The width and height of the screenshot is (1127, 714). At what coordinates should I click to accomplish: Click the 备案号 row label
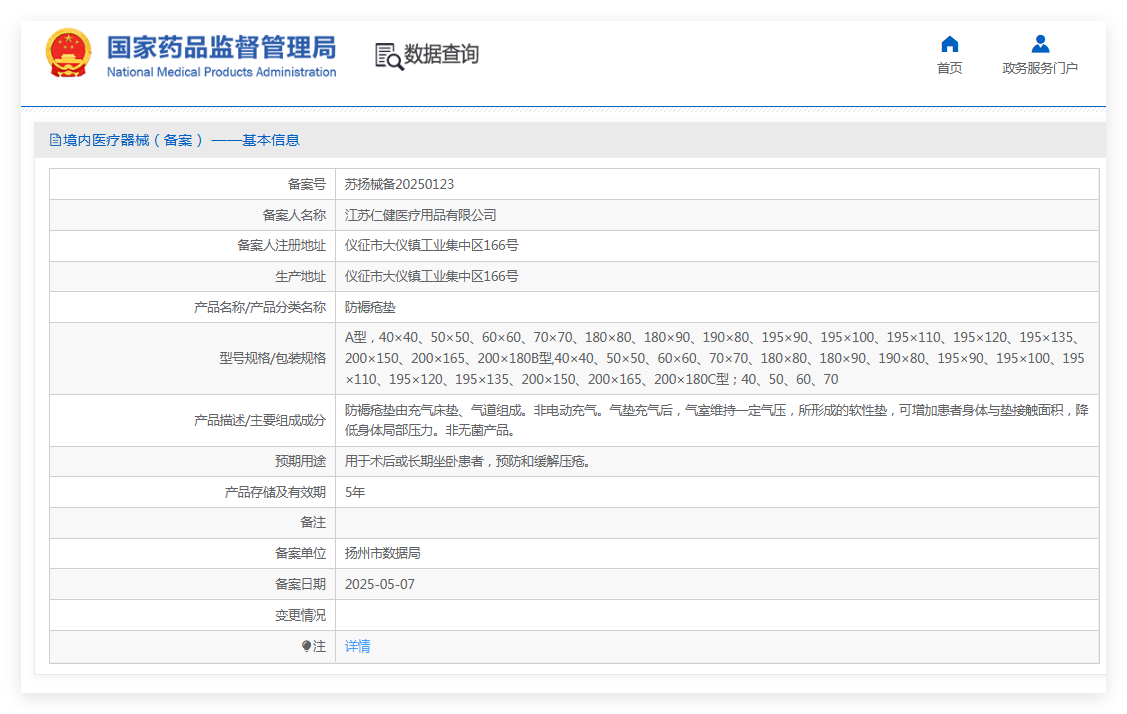point(307,184)
